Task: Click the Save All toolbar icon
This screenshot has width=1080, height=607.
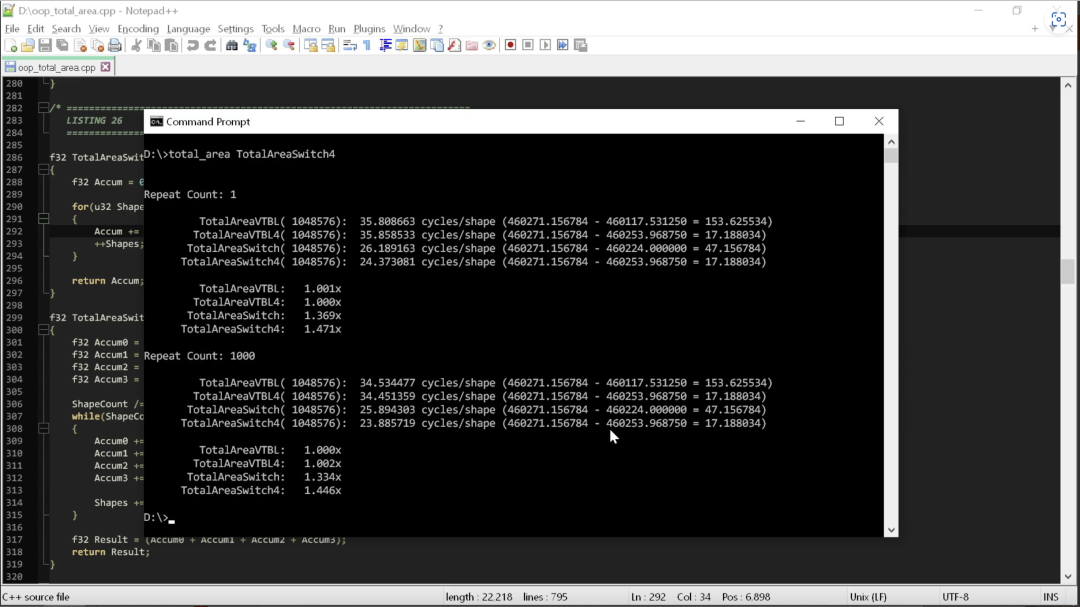Action: pyautogui.click(x=62, y=45)
